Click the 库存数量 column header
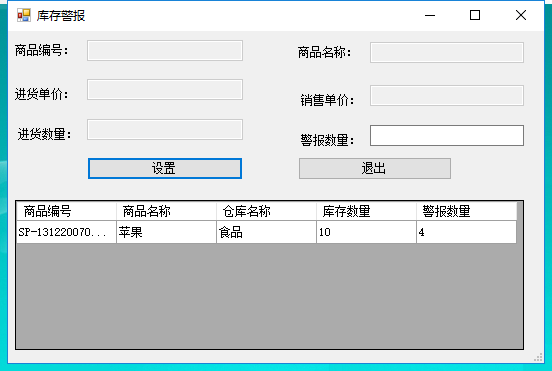Image resolution: width=552 pixels, height=371 pixels. (366, 211)
